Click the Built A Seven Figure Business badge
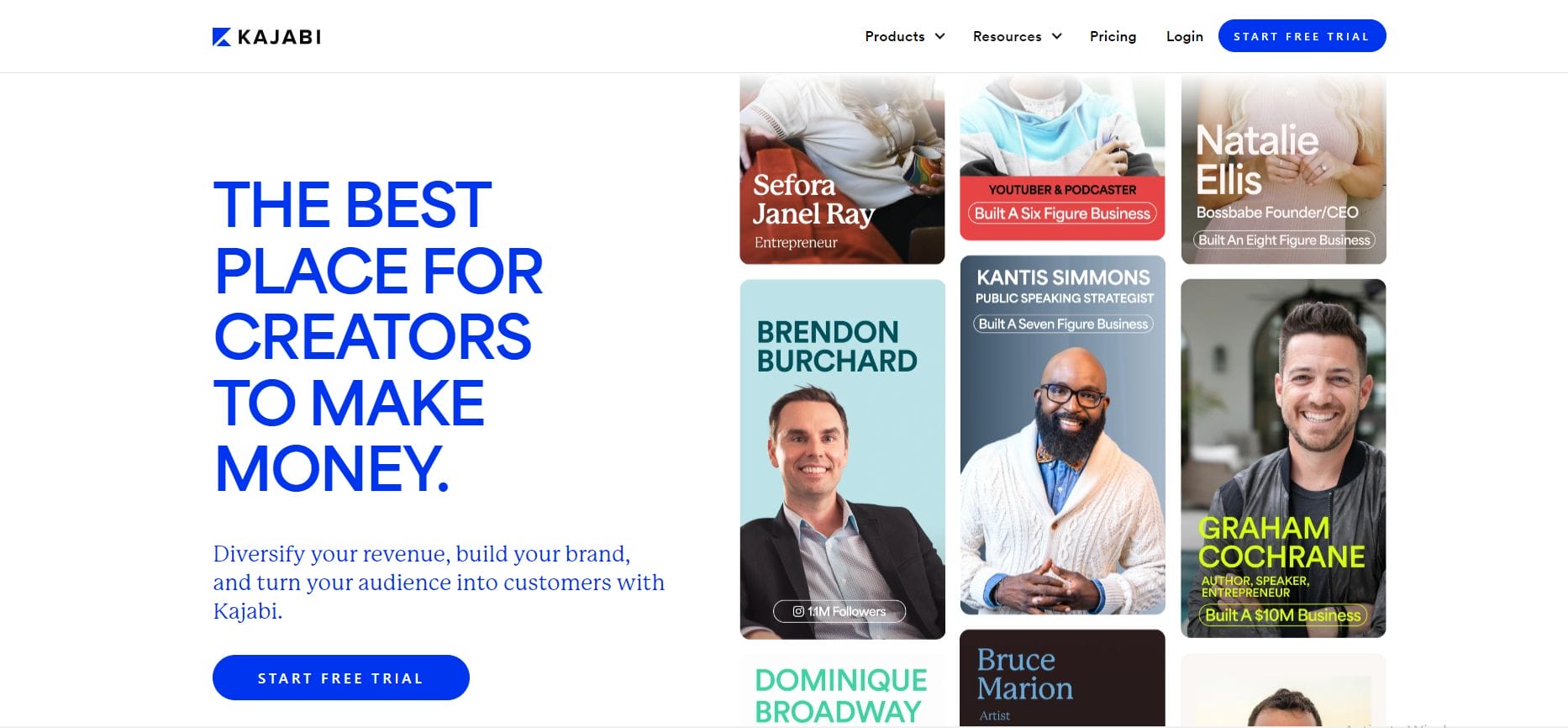The width and height of the screenshot is (1568, 728). click(x=1063, y=324)
